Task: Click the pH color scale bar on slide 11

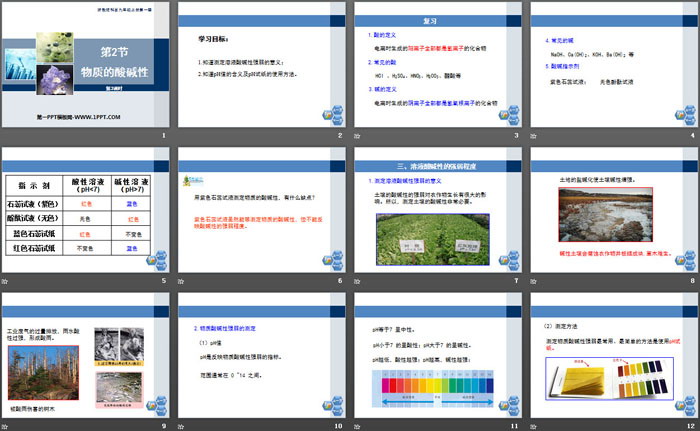Action: [436, 385]
